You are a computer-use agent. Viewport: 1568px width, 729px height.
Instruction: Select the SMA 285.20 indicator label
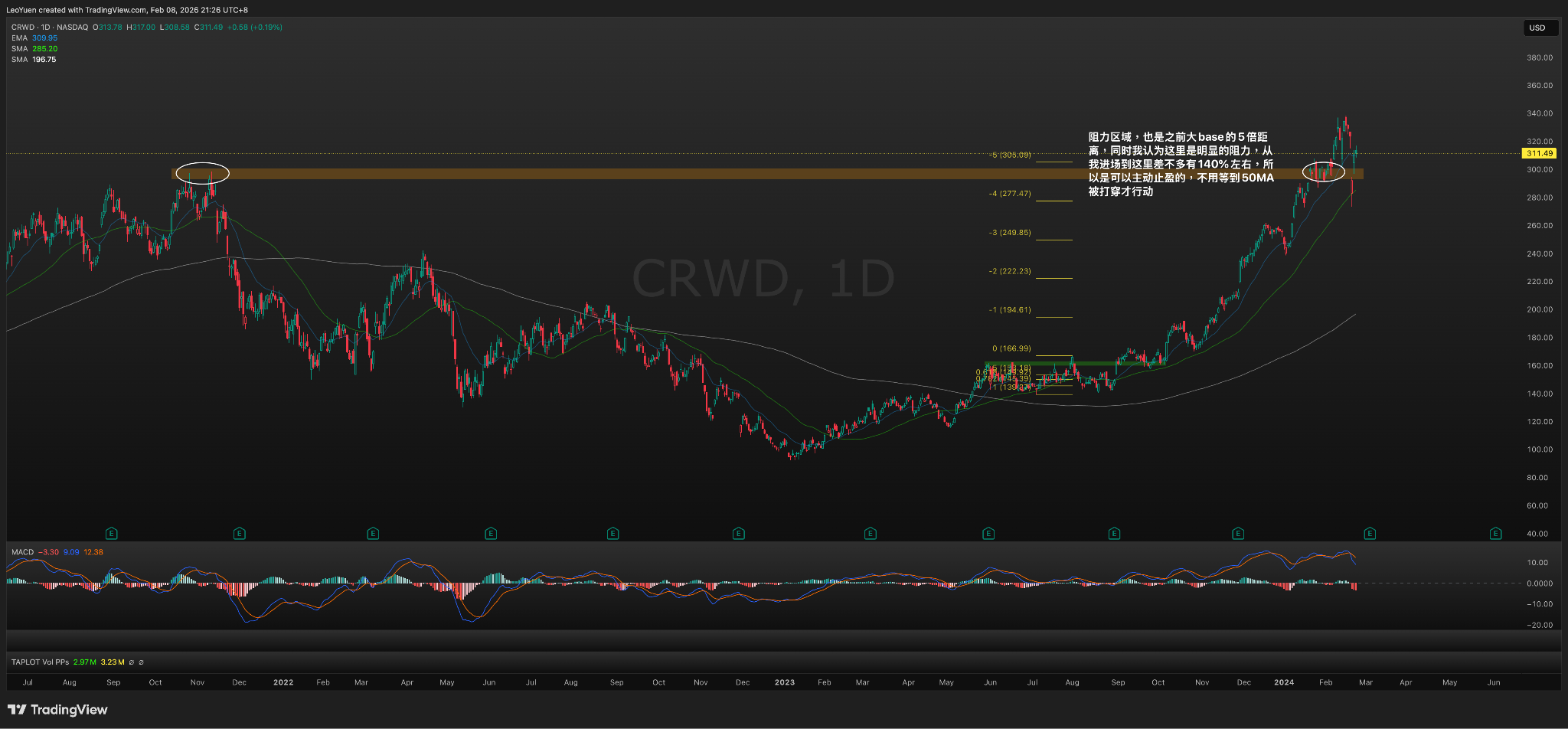[34, 49]
